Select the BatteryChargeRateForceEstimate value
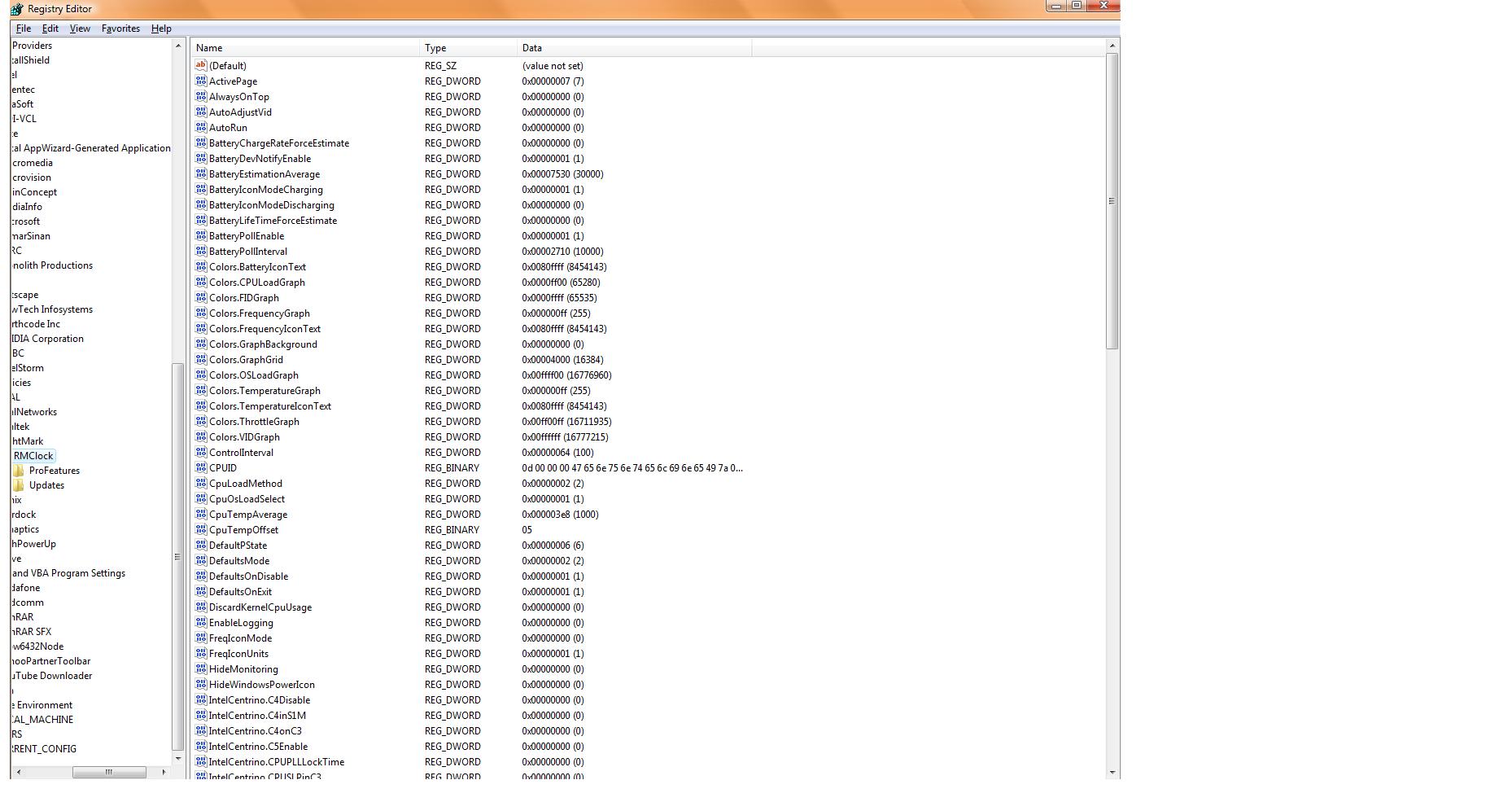Screen dimensions: 1512x802 (x=279, y=142)
